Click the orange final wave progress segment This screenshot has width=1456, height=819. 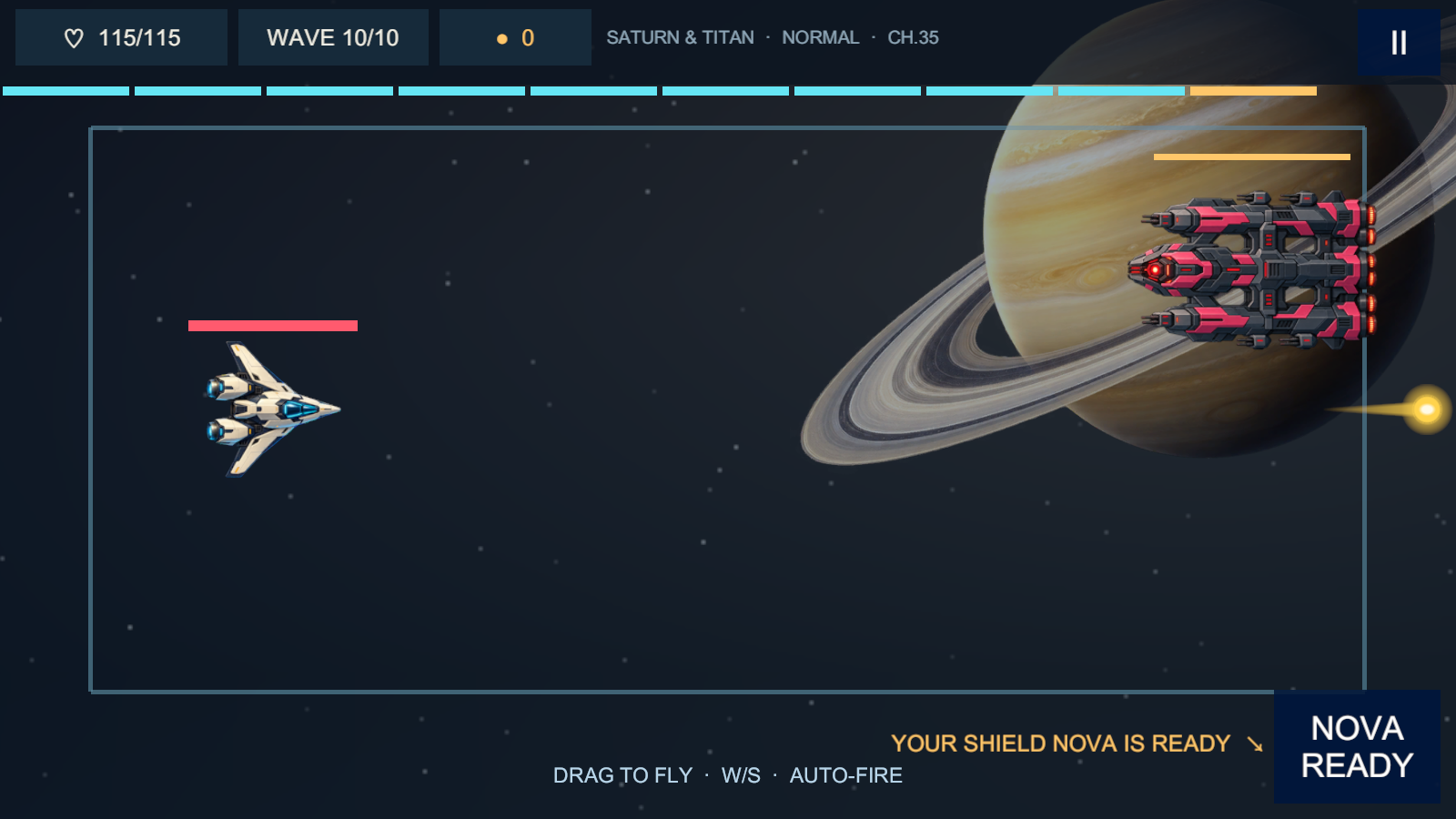click(1253, 91)
